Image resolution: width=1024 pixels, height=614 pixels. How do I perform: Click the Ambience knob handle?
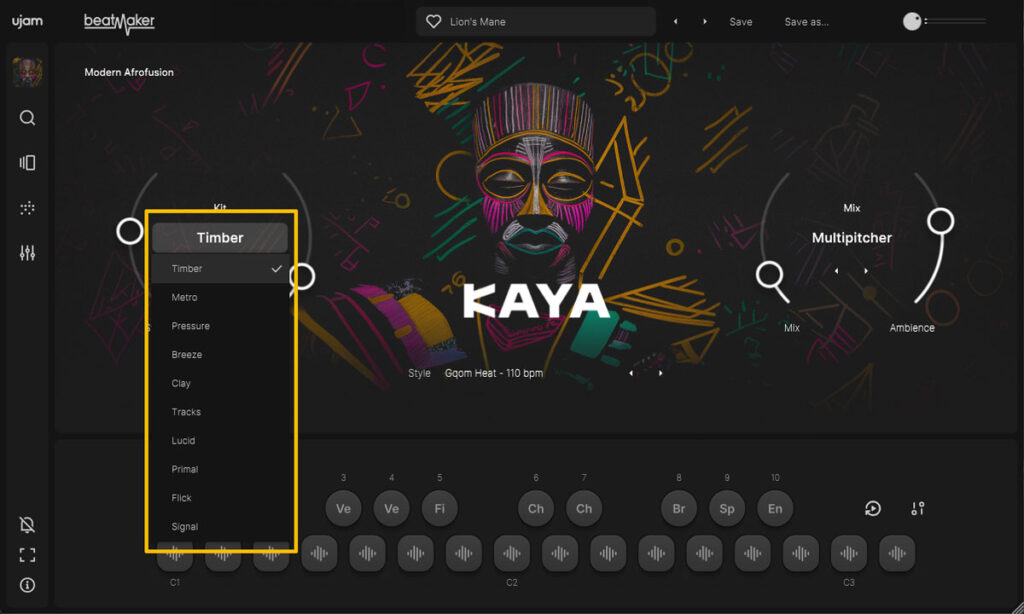pyautogui.click(x=940, y=221)
